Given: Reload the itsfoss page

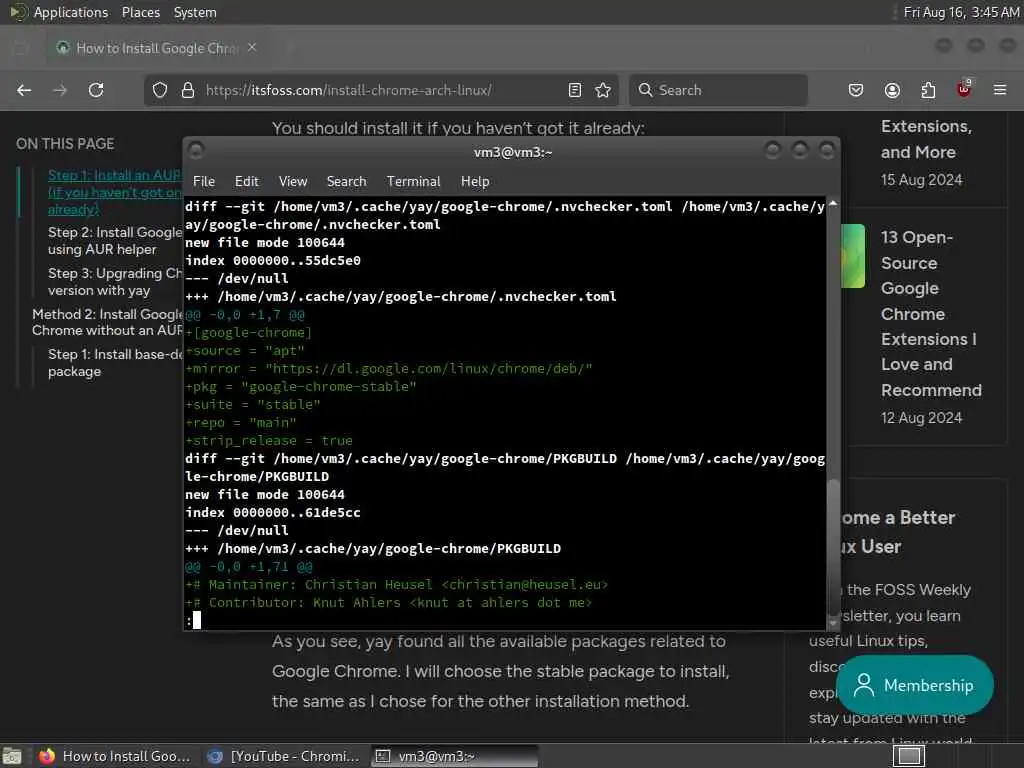Looking at the screenshot, I should [x=96, y=90].
